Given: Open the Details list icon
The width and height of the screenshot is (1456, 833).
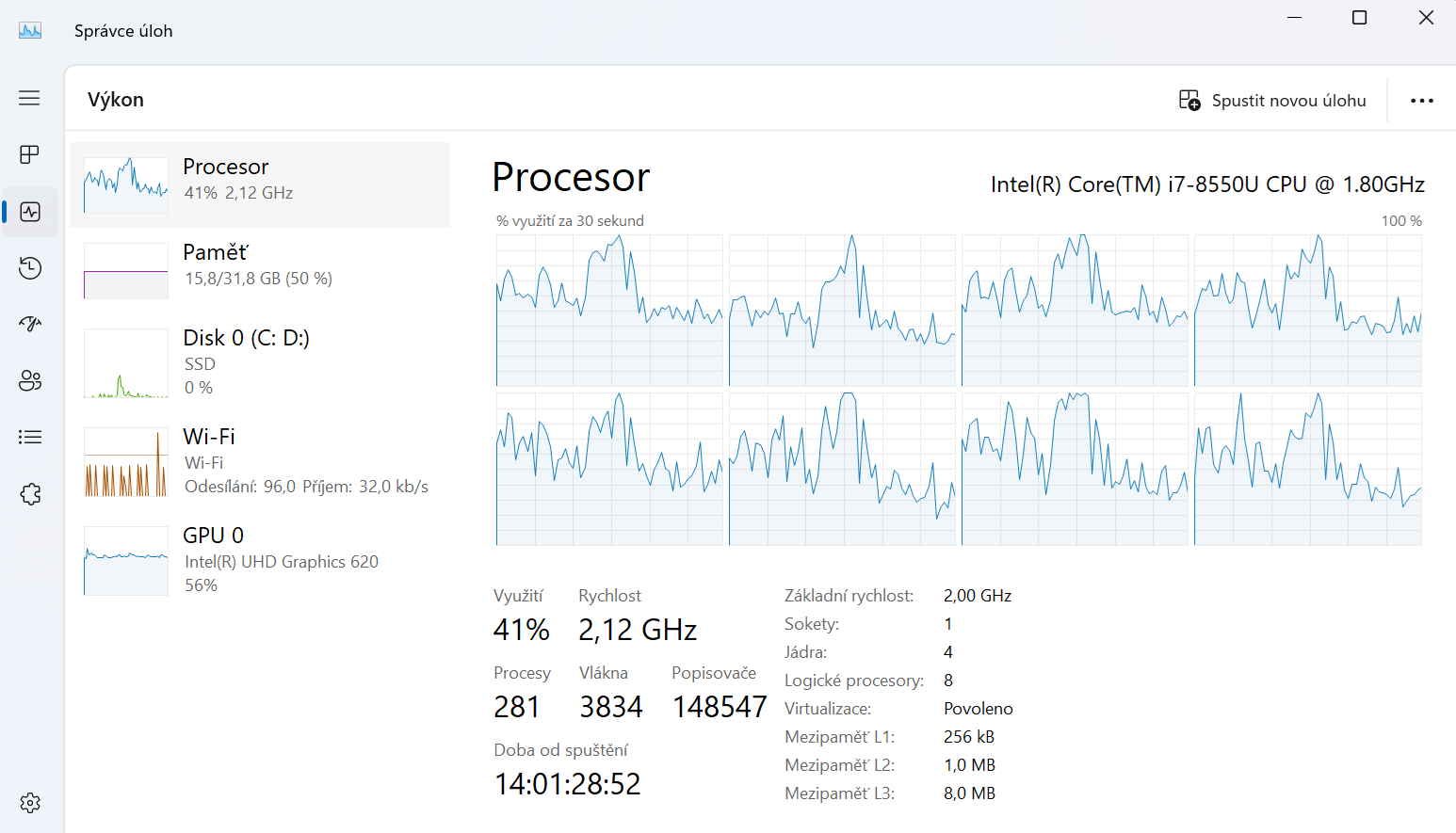Looking at the screenshot, I should tap(30, 437).
